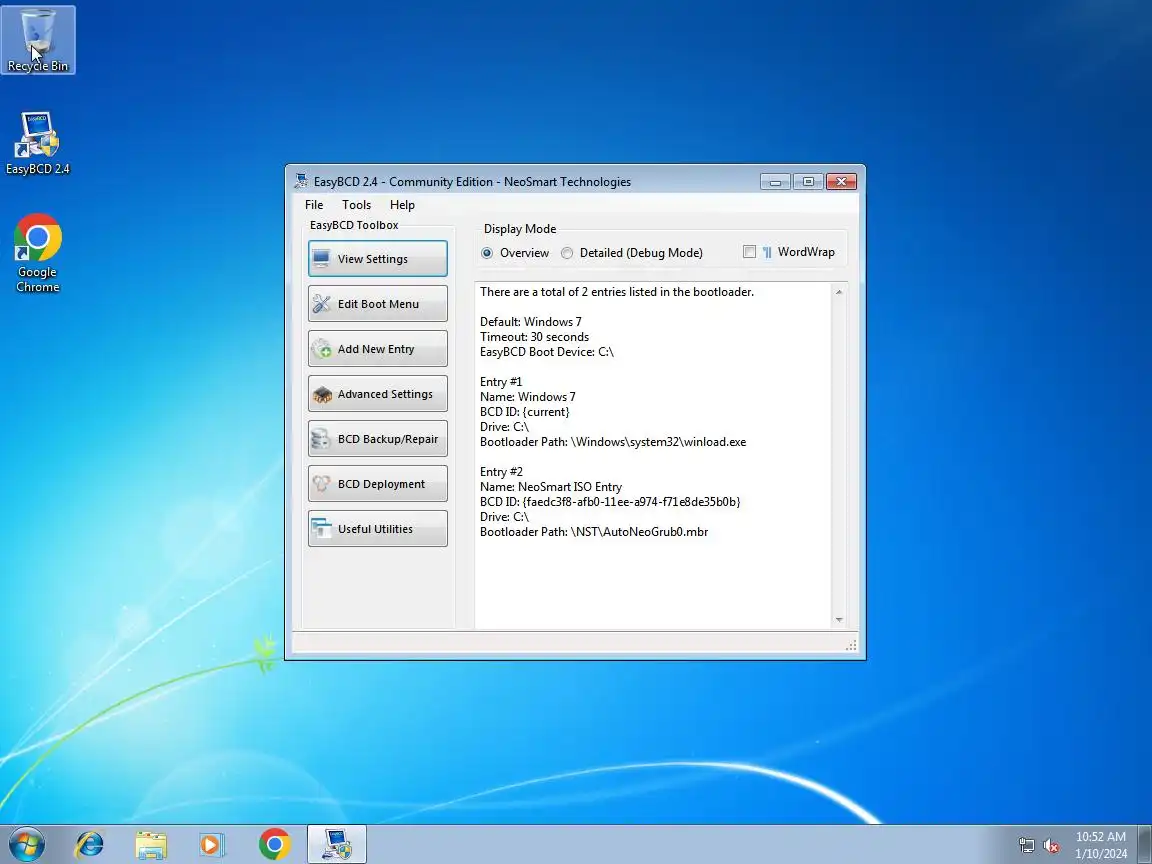Click the 'Name: NeoSmart ISO Entry' line
Screen dimensions: 1152x864
(x=551, y=486)
